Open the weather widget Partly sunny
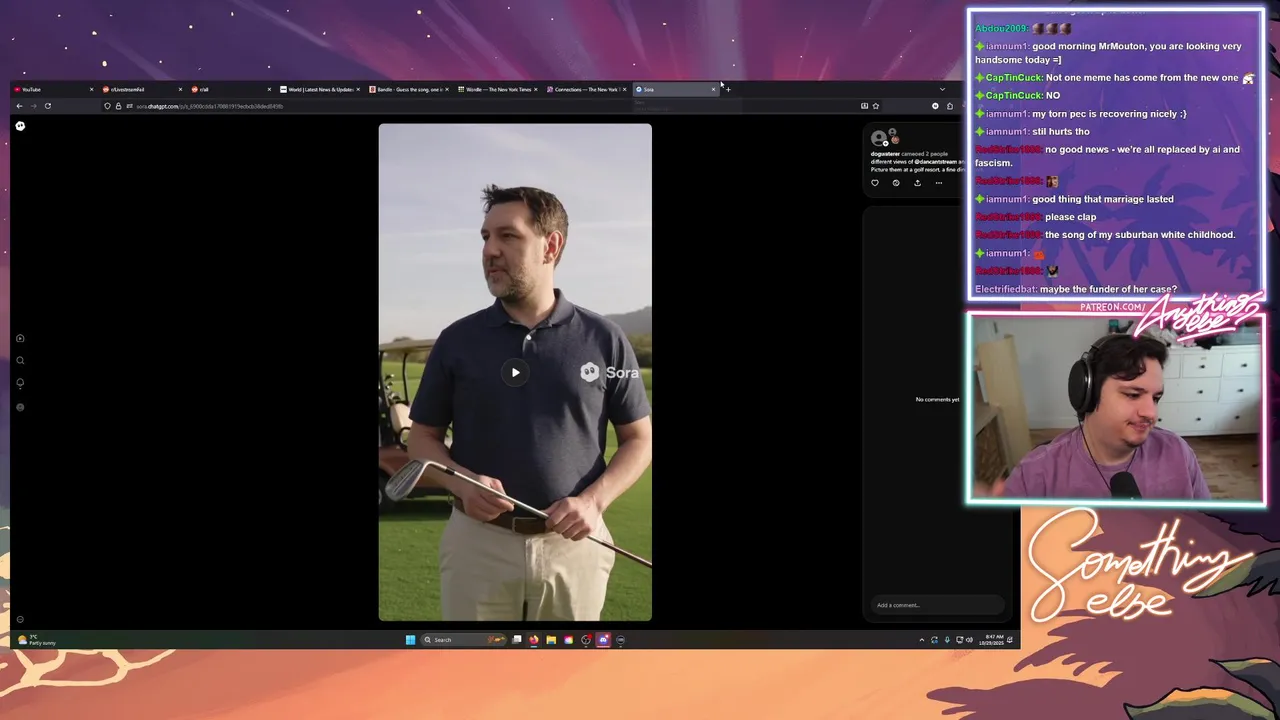This screenshot has width=1280, height=720. pyautogui.click(x=37, y=640)
